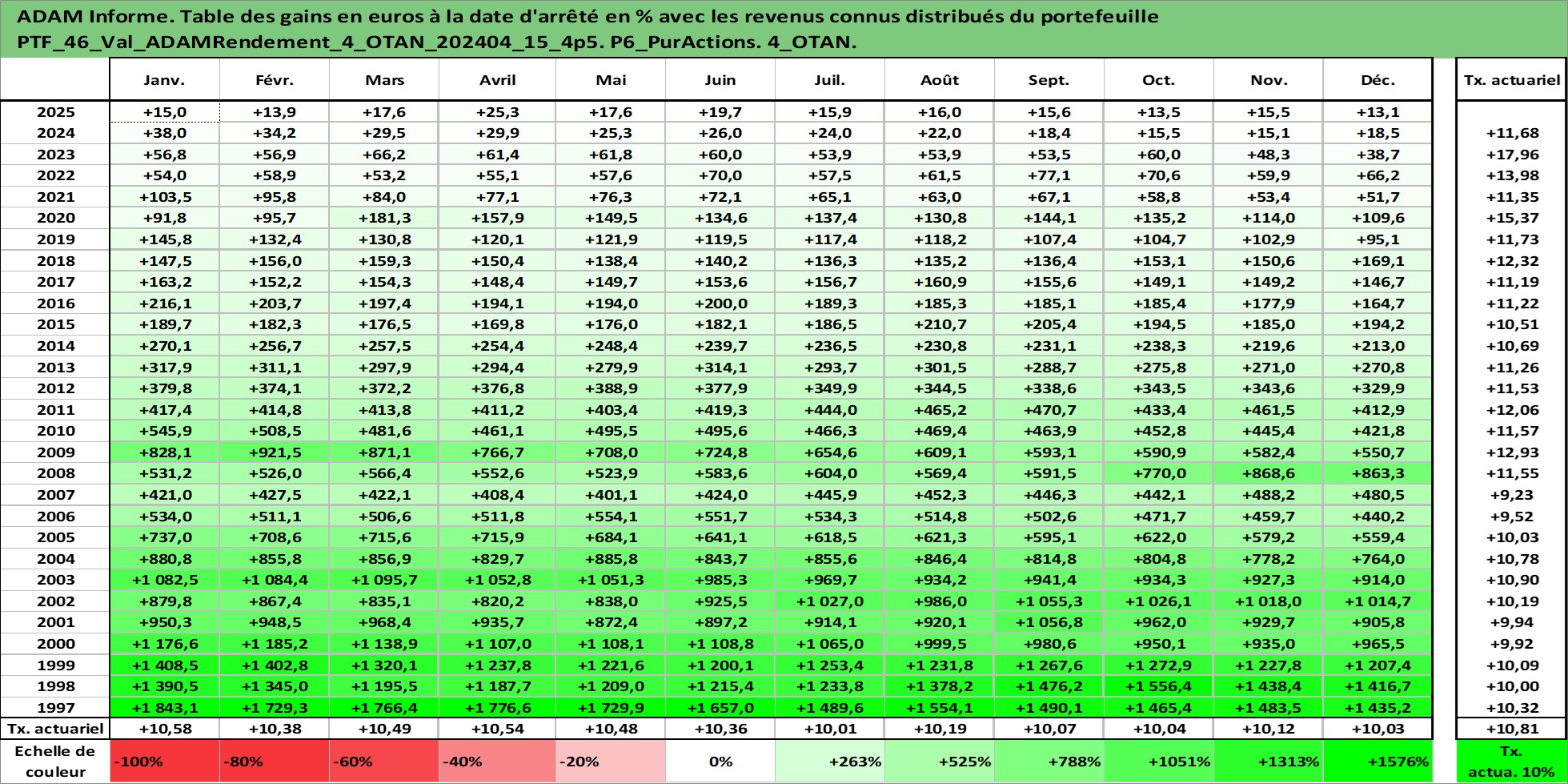Select the 2009 row label
The image size is (1568, 784).
(x=55, y=452)
